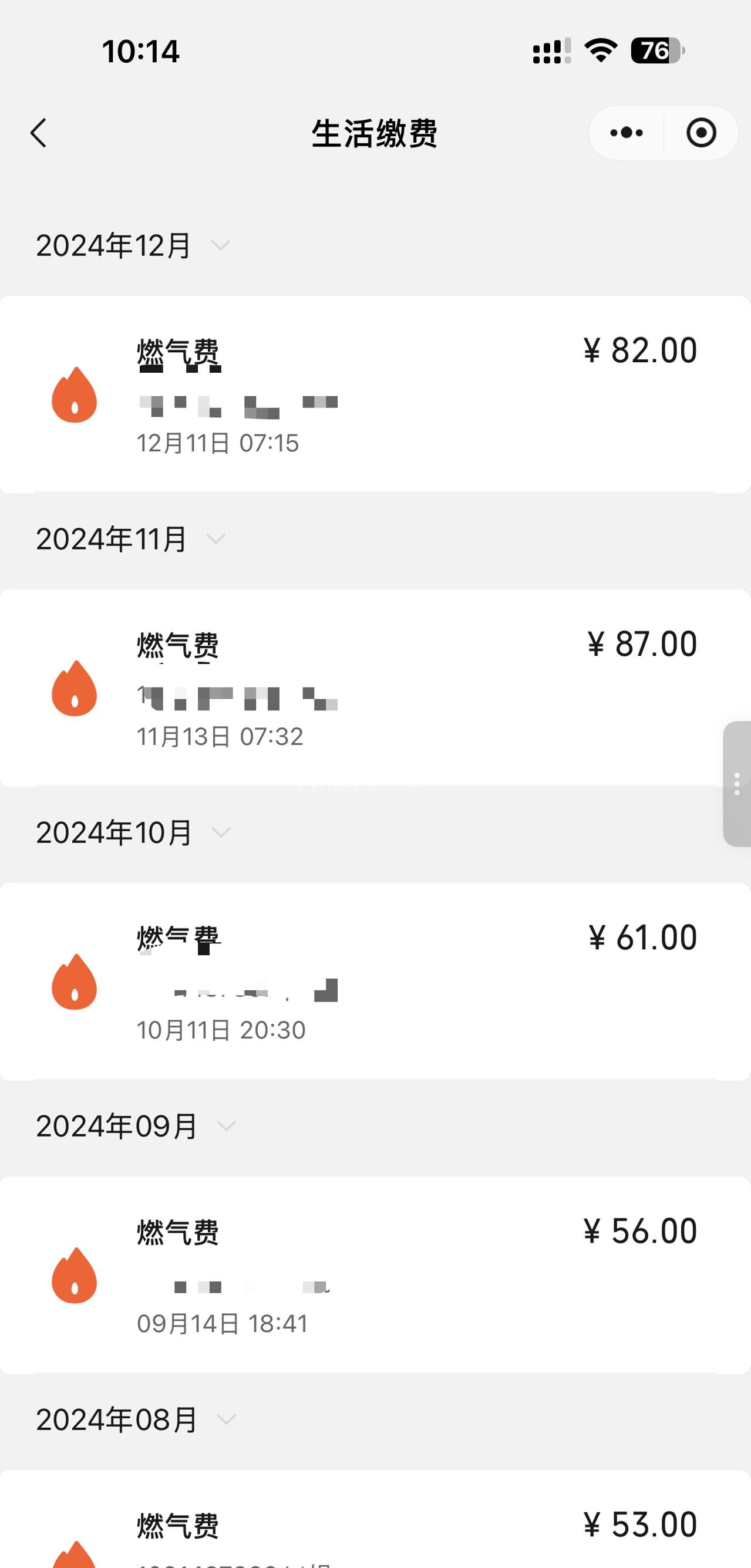Screen dimensions: 751x1568
Task: Tap the flame icon for October gas bill
Action: point(74,982)
